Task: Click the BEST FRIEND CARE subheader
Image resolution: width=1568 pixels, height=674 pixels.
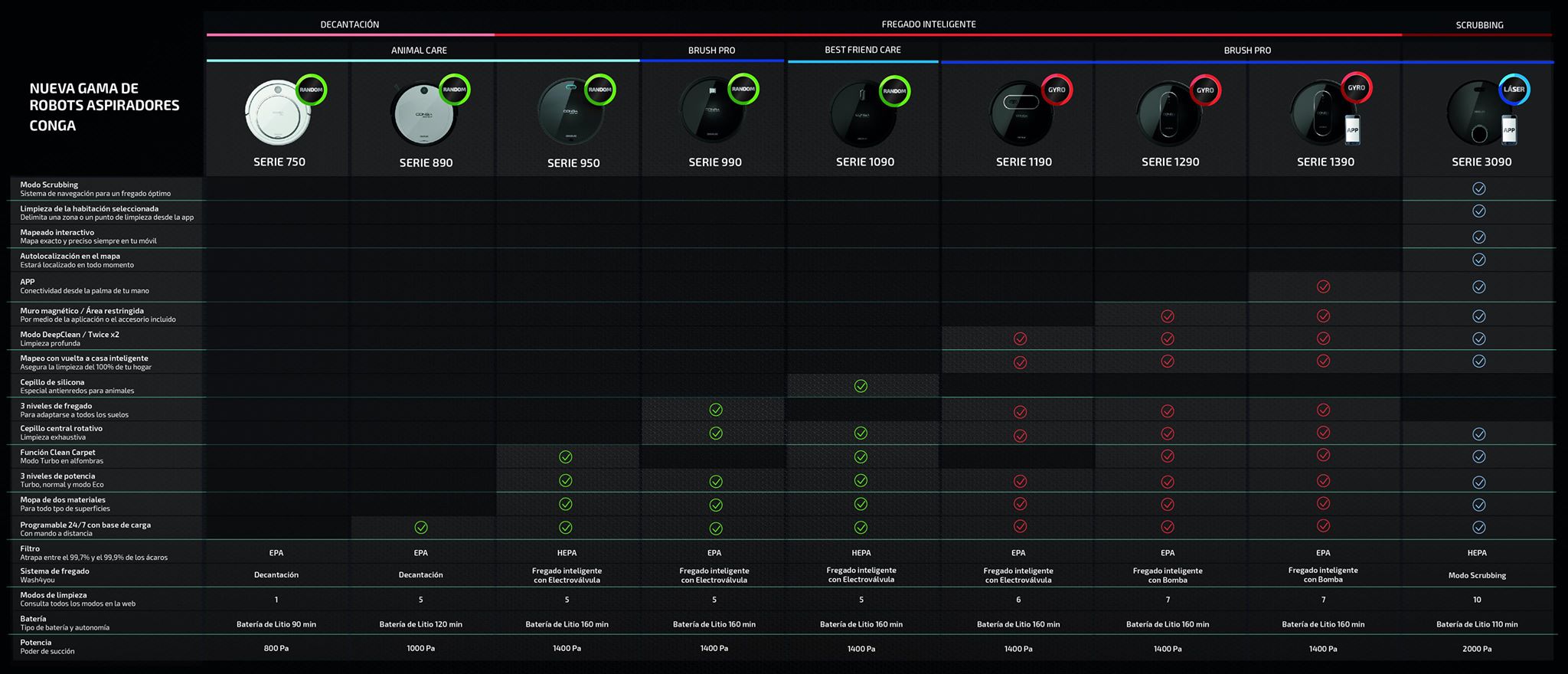Action: click(x=863, y=50)
